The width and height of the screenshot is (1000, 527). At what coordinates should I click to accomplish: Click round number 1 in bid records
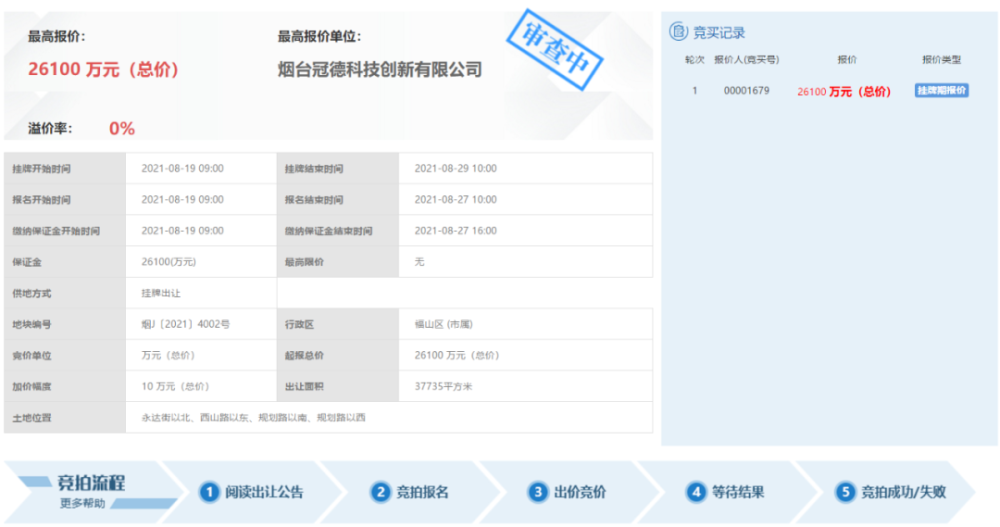point(695,91)
